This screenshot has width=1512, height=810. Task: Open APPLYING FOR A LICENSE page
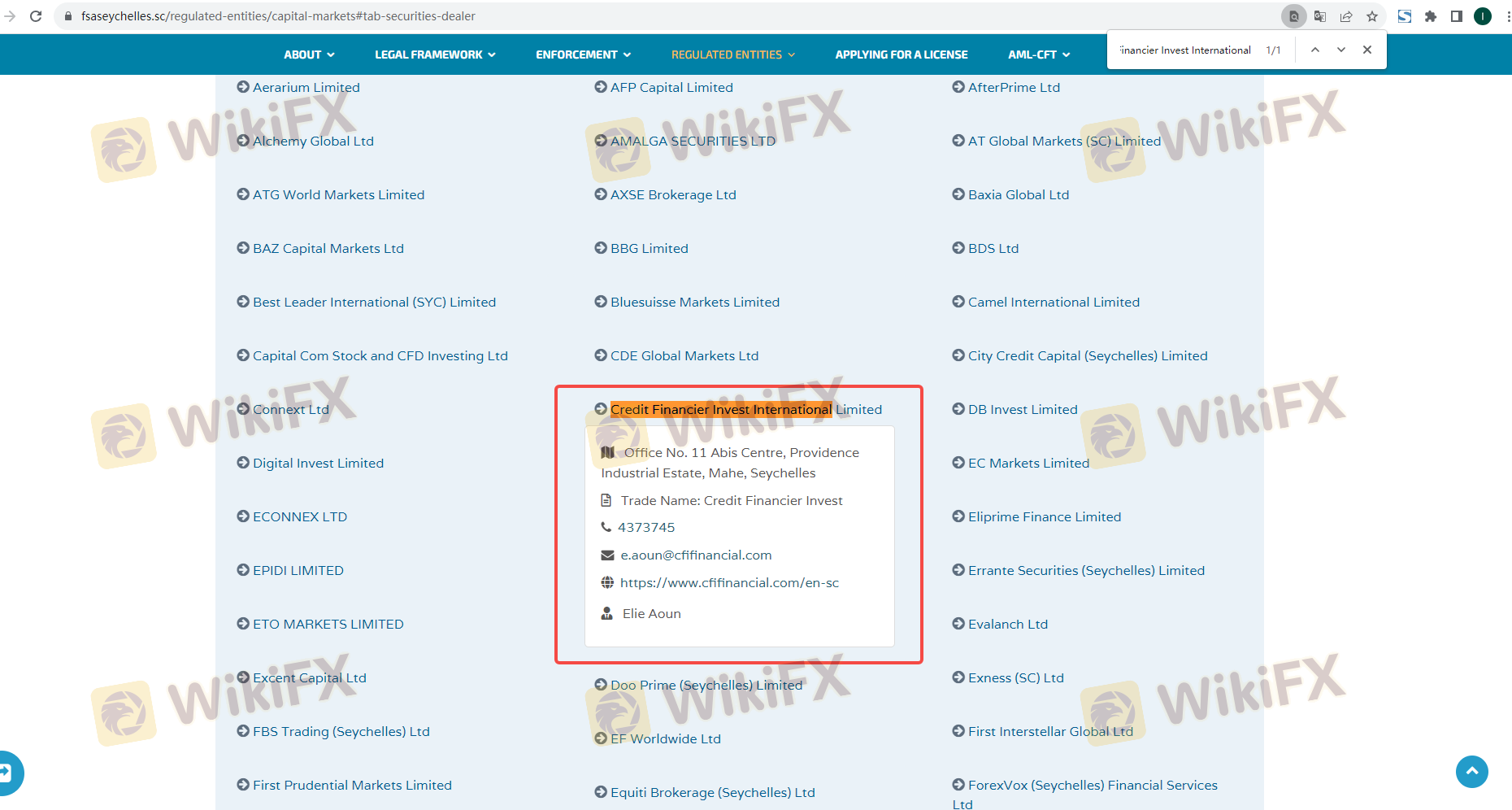pyautogui.click(x=901, y=54)
